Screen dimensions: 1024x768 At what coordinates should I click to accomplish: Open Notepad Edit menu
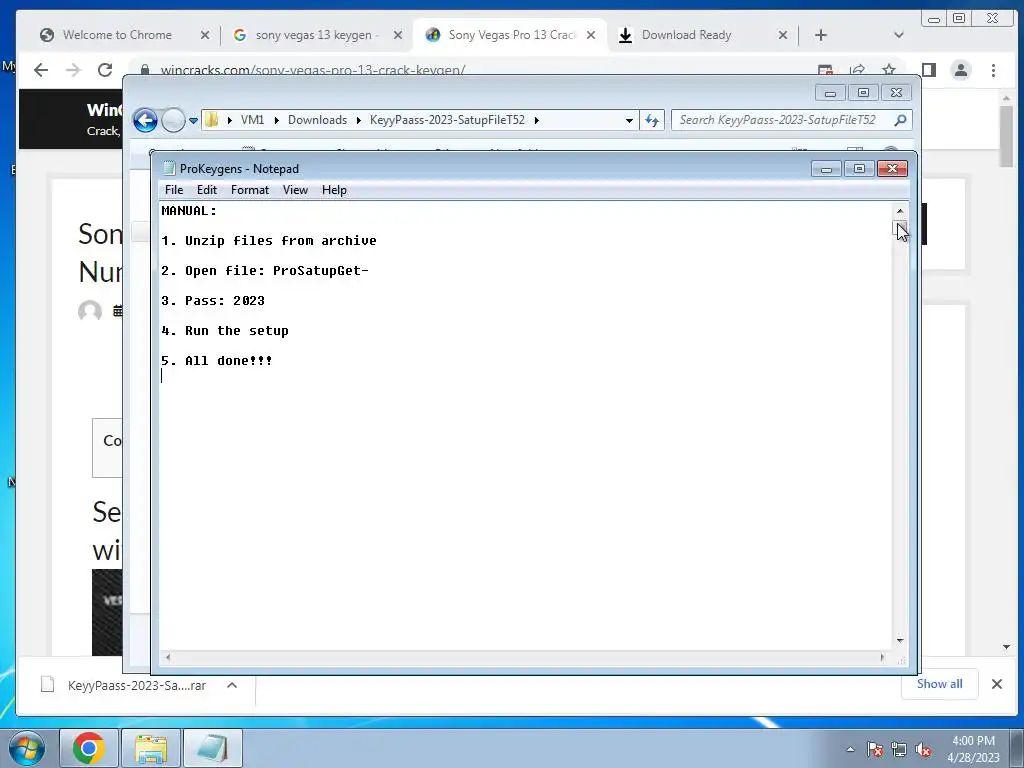[206, 190]
